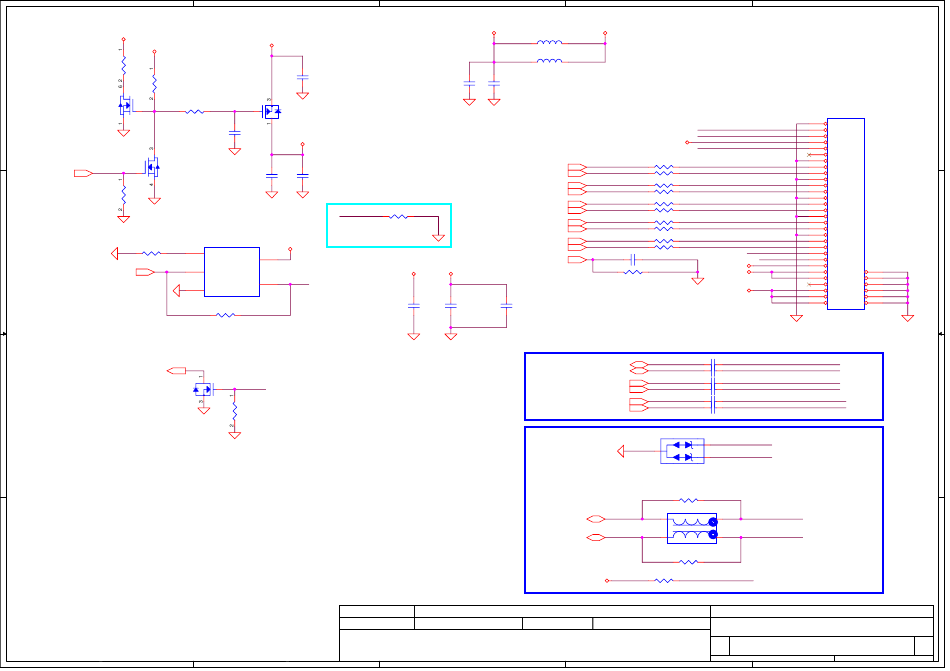Select the series resistor feeding the boxed MOSFET gate
The height and width of the screenshot is (671, 950).
tap(194, 111)
